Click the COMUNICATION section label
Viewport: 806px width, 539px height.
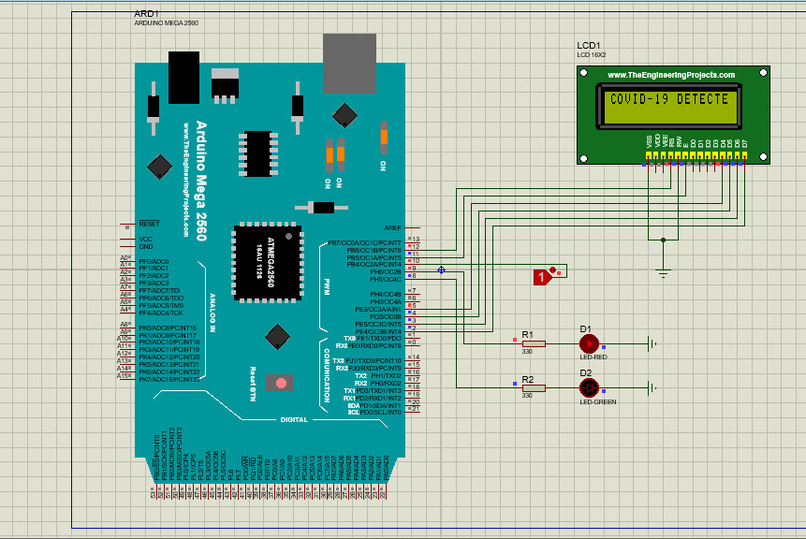coord(326,376)
